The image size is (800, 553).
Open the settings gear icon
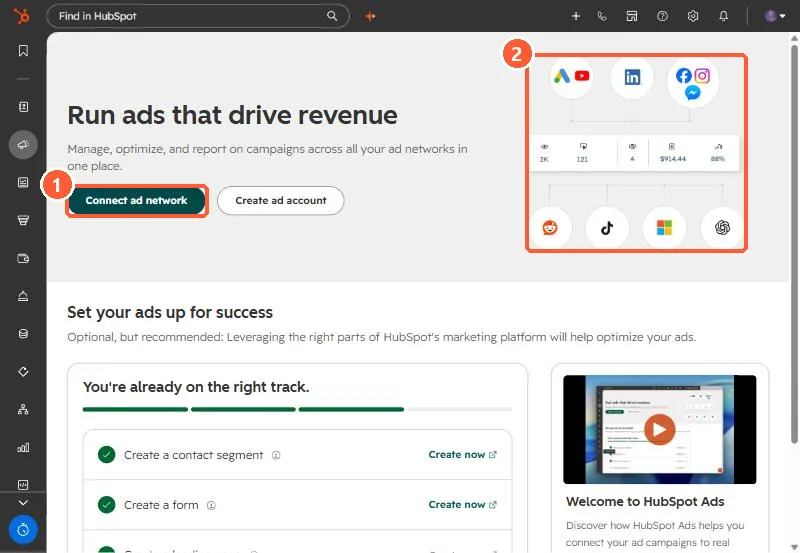pyautogui.click(x=692, y=16)
